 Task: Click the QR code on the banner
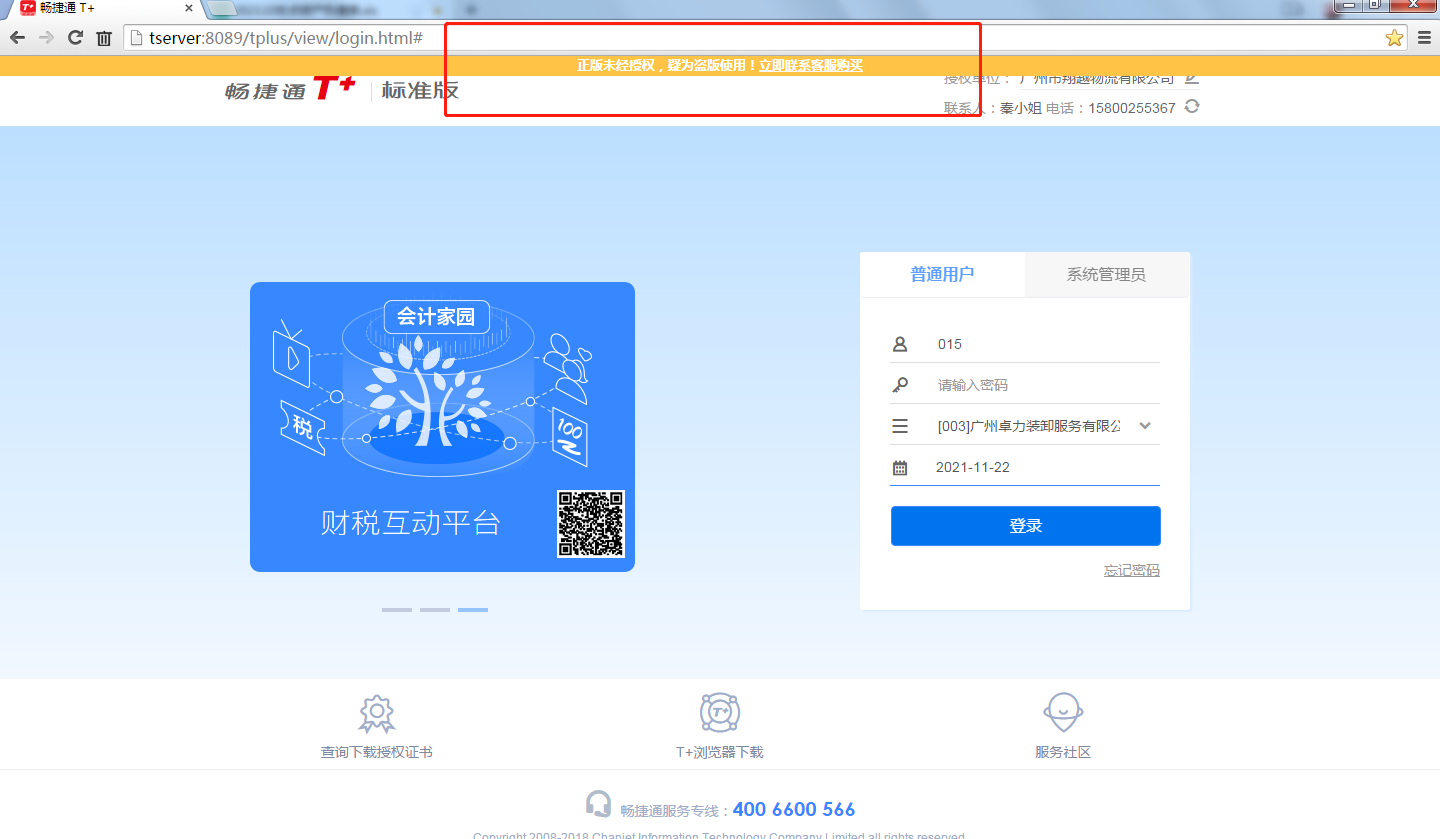point(591,524)
